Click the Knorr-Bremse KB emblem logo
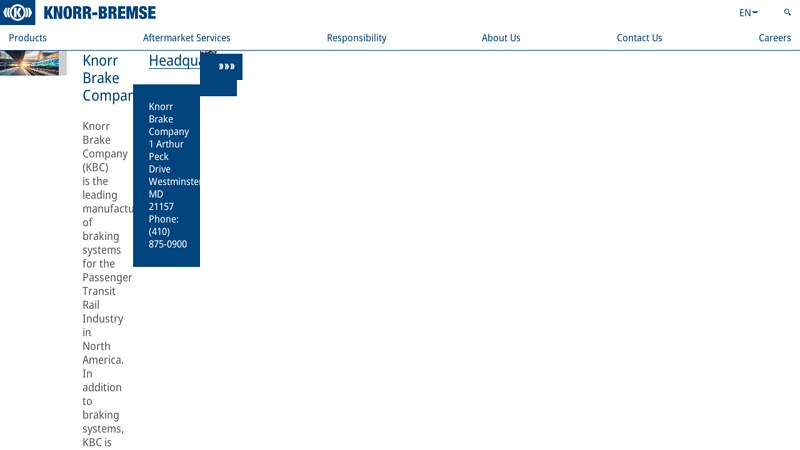800x450 pixels. (x=18, y=13)
